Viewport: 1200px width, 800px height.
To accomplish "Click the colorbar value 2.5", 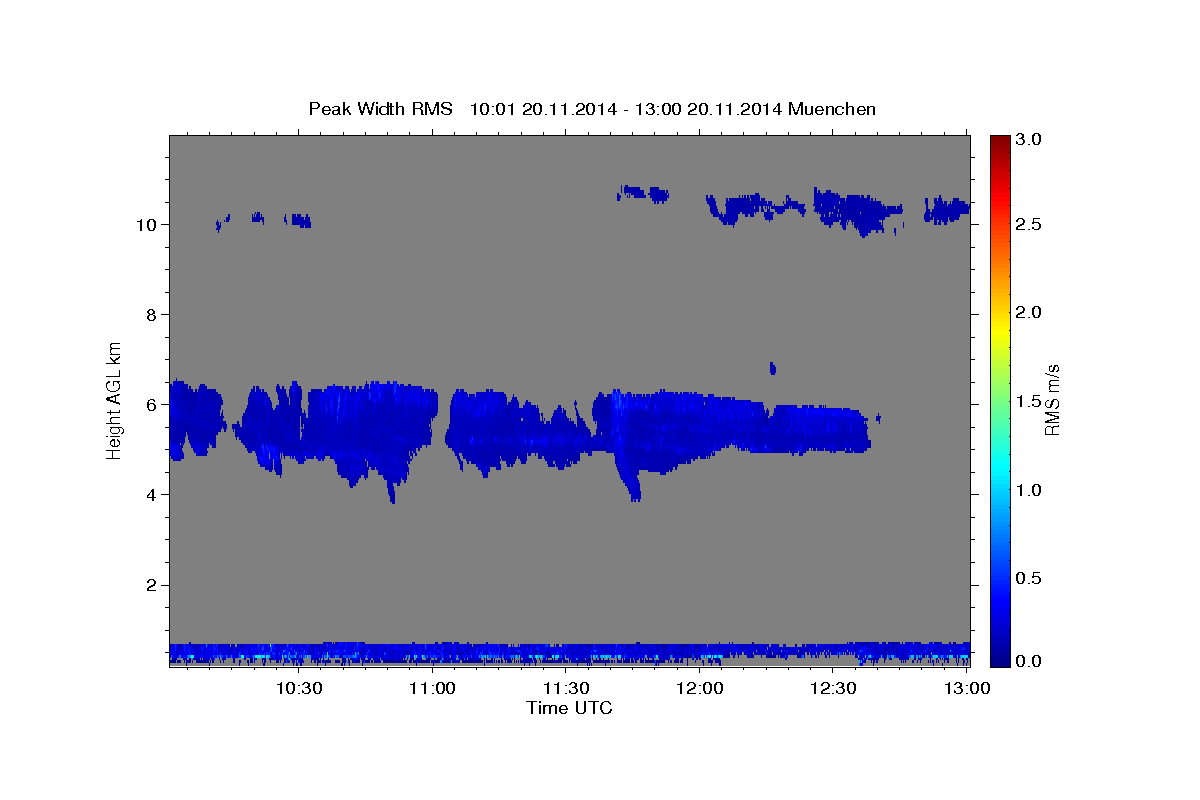I will pos(1030,225).
